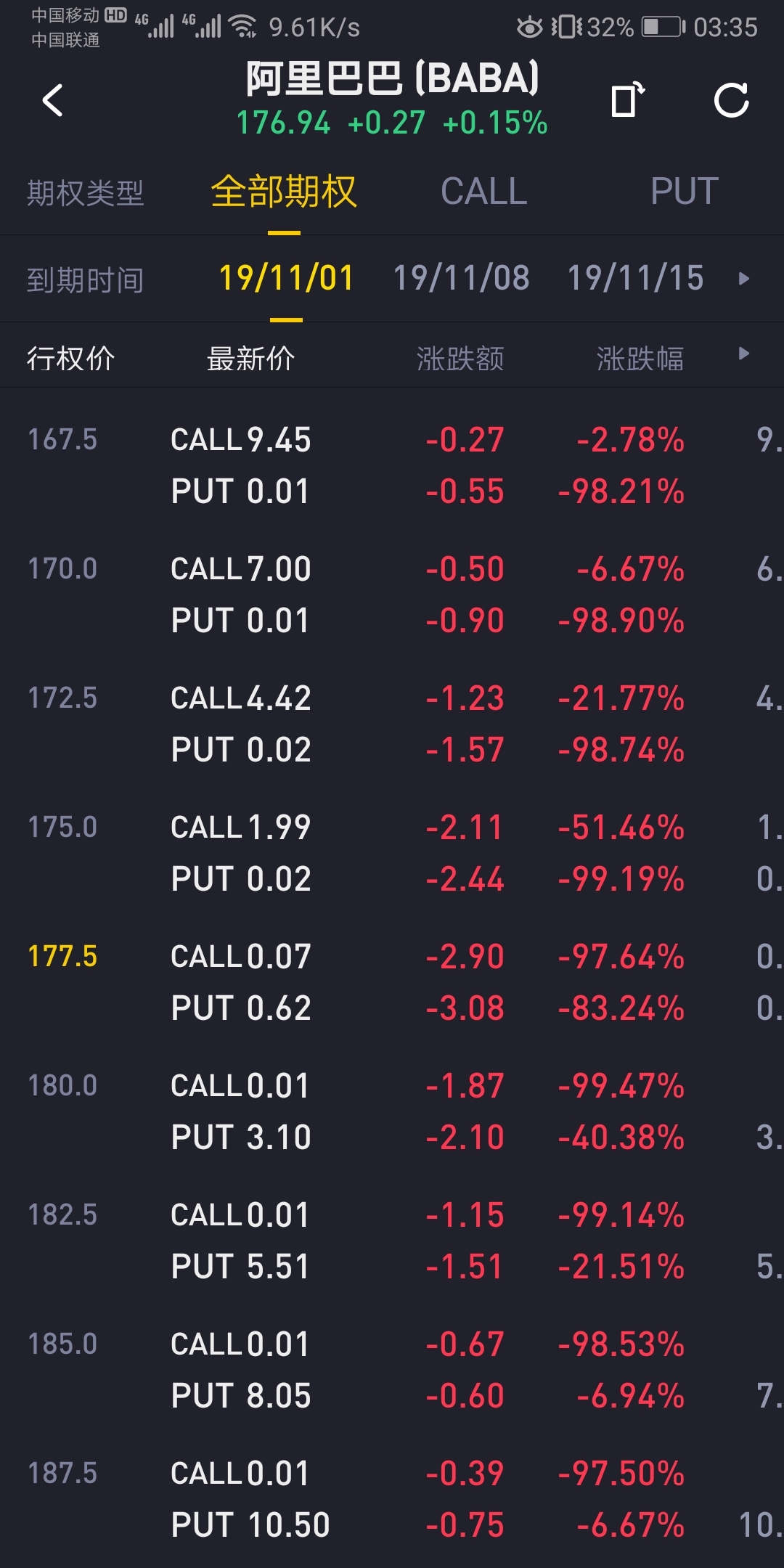Select expiration date 19/11/15
784x1568 pixels.
[x=635, y=279]
